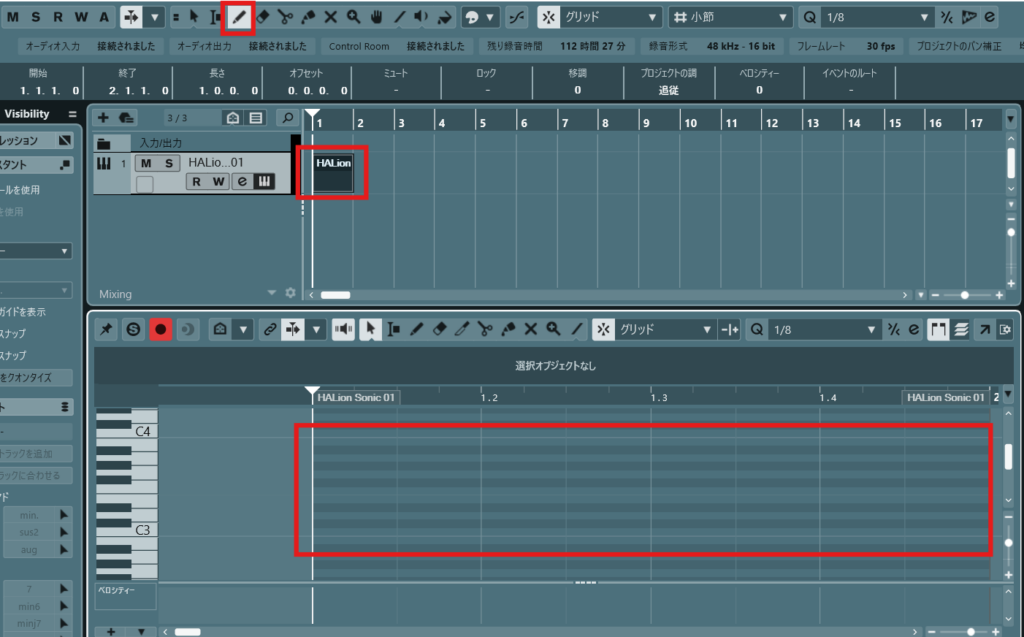Choose the Mute X tool in top toolbar

[x=330, y=17]
